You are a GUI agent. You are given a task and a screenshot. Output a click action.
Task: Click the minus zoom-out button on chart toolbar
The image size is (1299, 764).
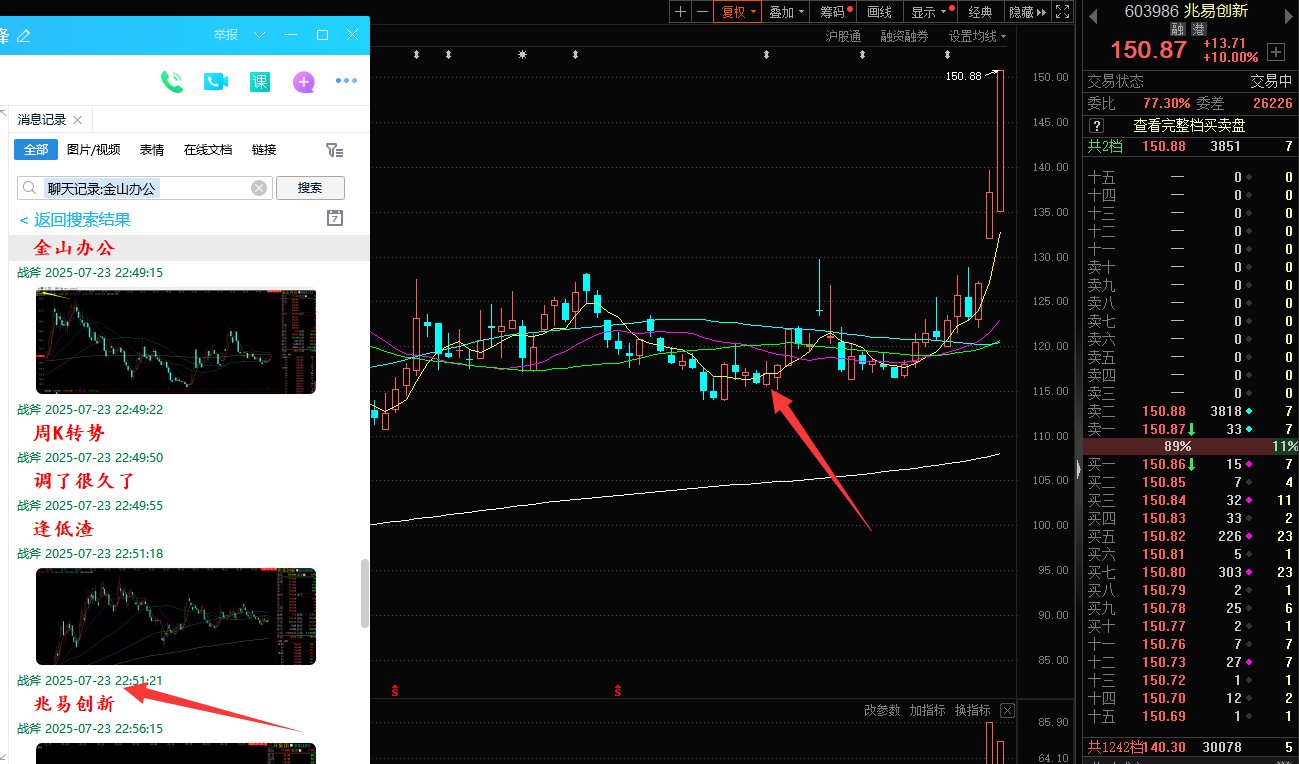point(702,12)
